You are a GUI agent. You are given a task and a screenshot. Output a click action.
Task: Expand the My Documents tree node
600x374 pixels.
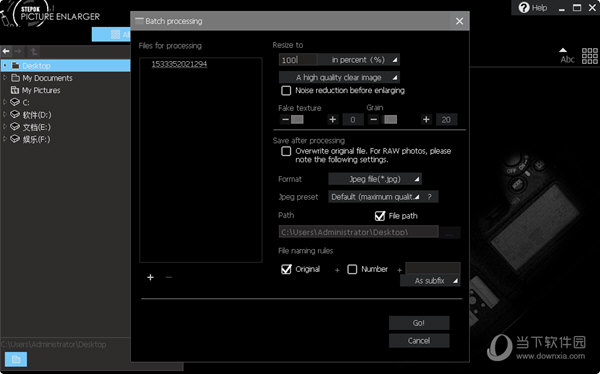(x=5, y=78)
